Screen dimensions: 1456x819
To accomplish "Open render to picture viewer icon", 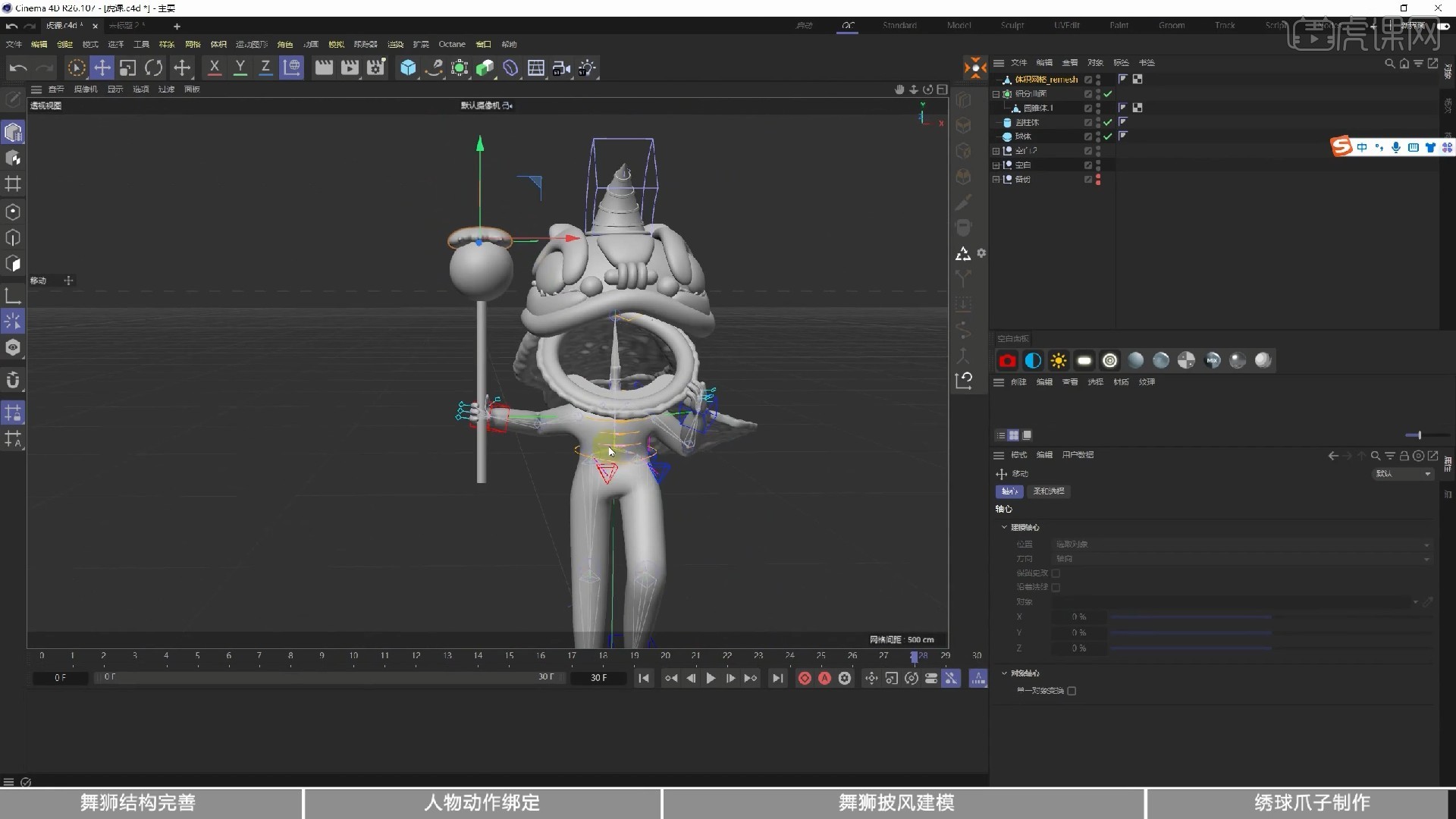I will (350, 67).
